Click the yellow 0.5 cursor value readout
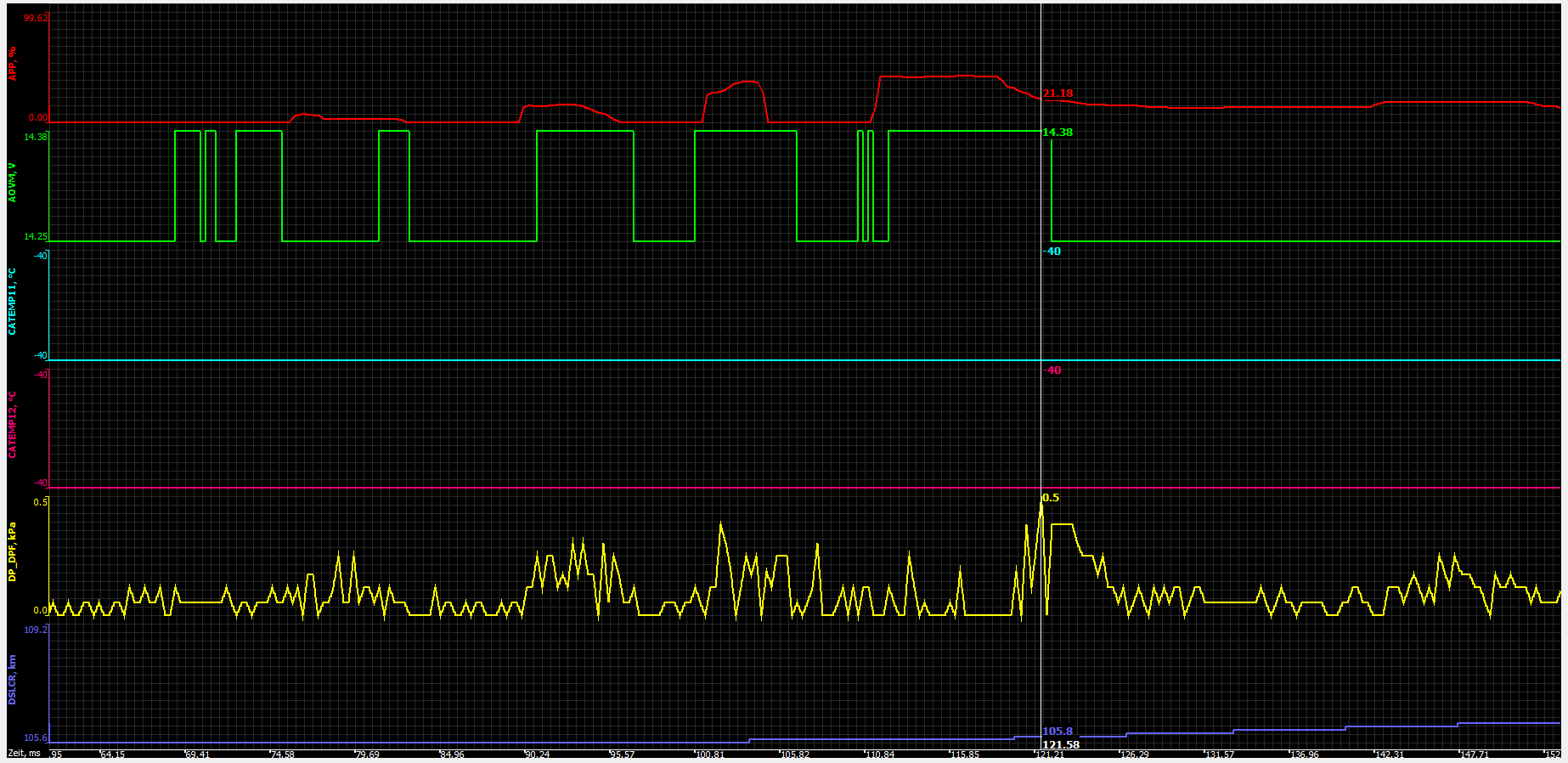 pyautogui.click(x=1051, y=498)
